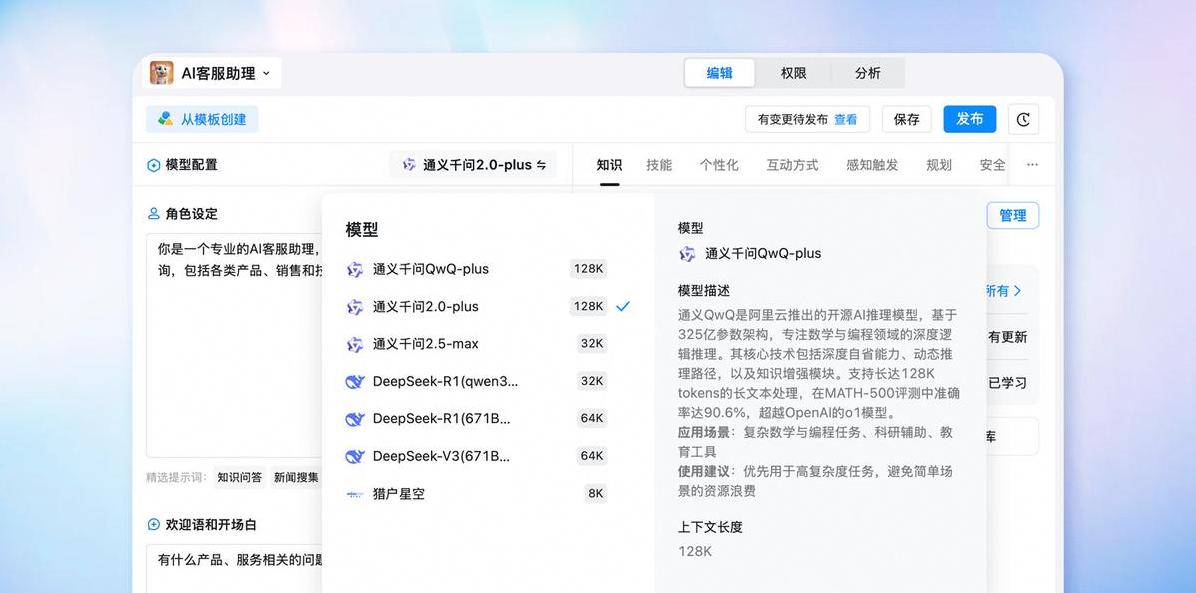
Task: Click the checkmark beside 通义千问2.0-plus
Action: pos(623,306)
